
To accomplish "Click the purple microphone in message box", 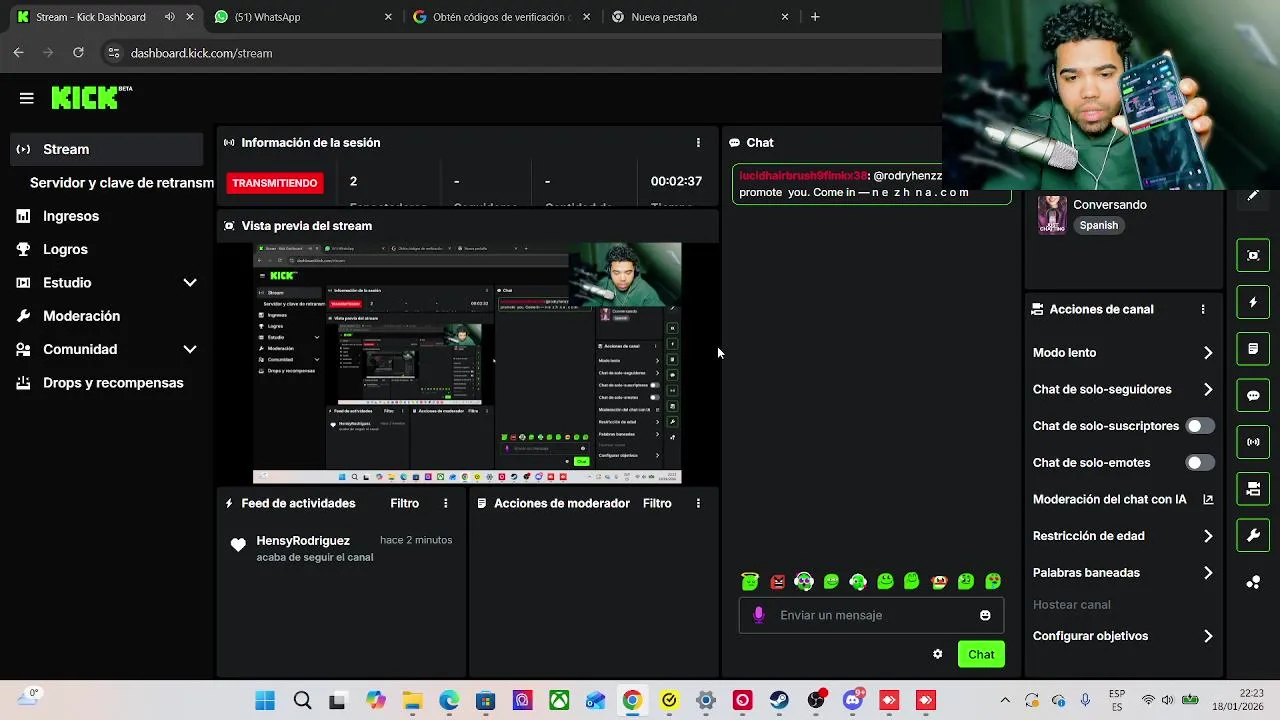I will tap(758, 615).
